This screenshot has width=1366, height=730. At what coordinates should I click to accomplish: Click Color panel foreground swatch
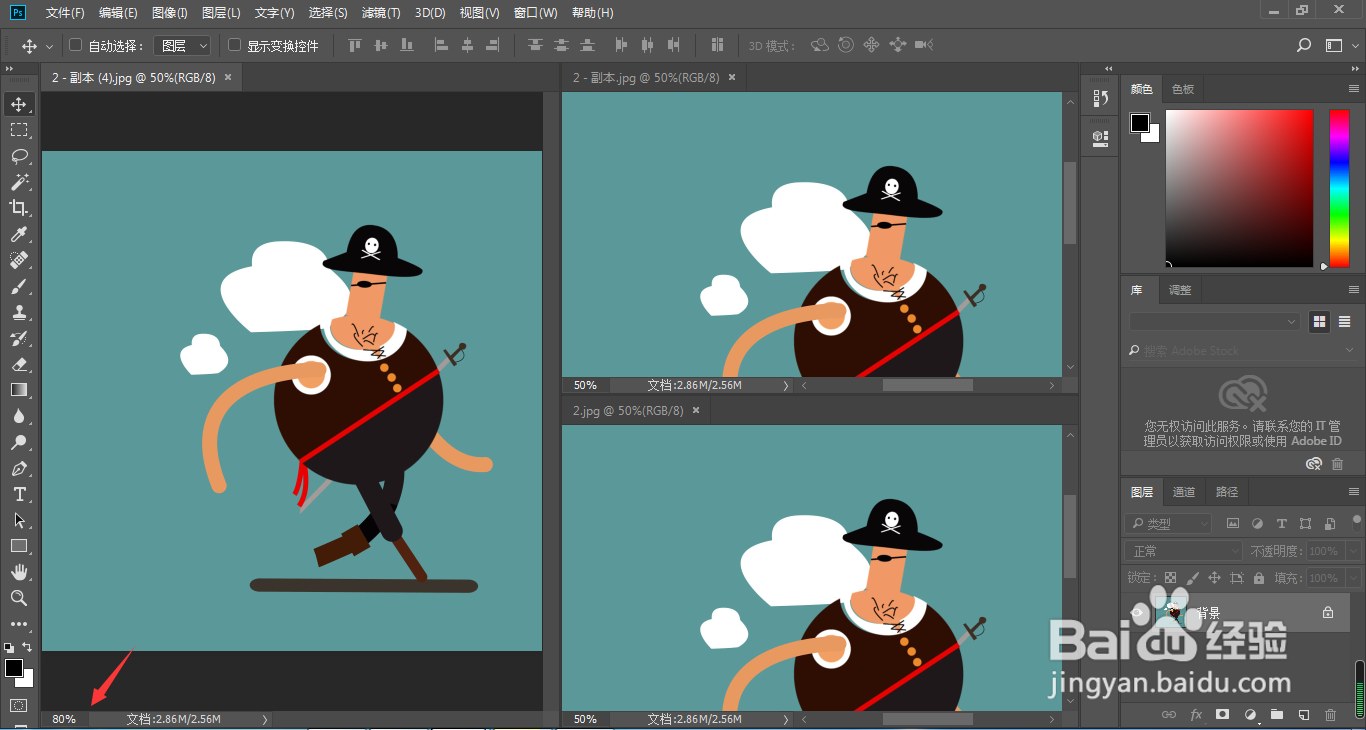(x=1140, y=123)
